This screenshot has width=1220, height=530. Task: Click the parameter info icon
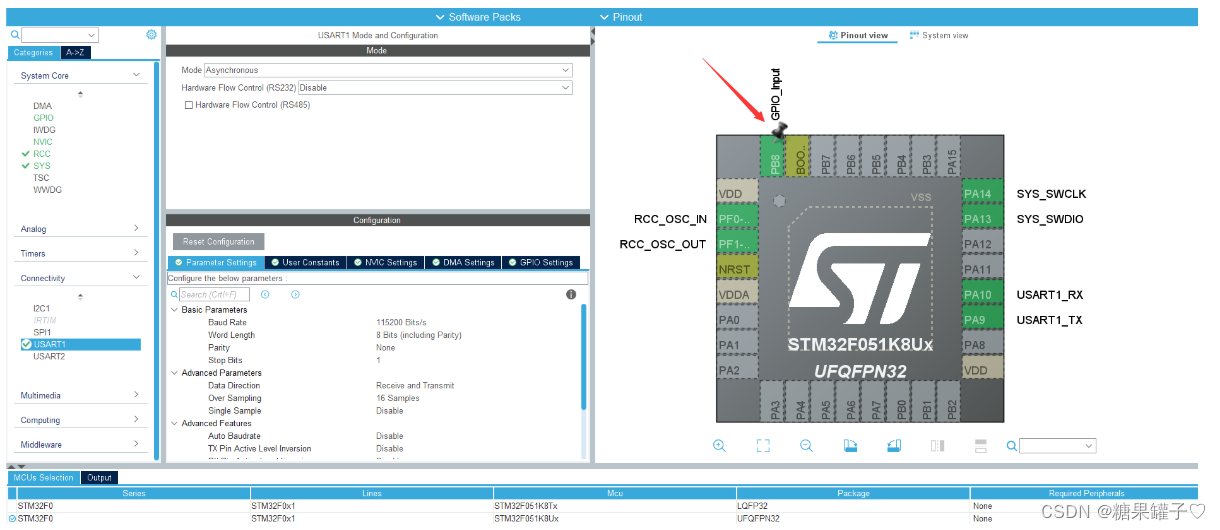[571, 294]
